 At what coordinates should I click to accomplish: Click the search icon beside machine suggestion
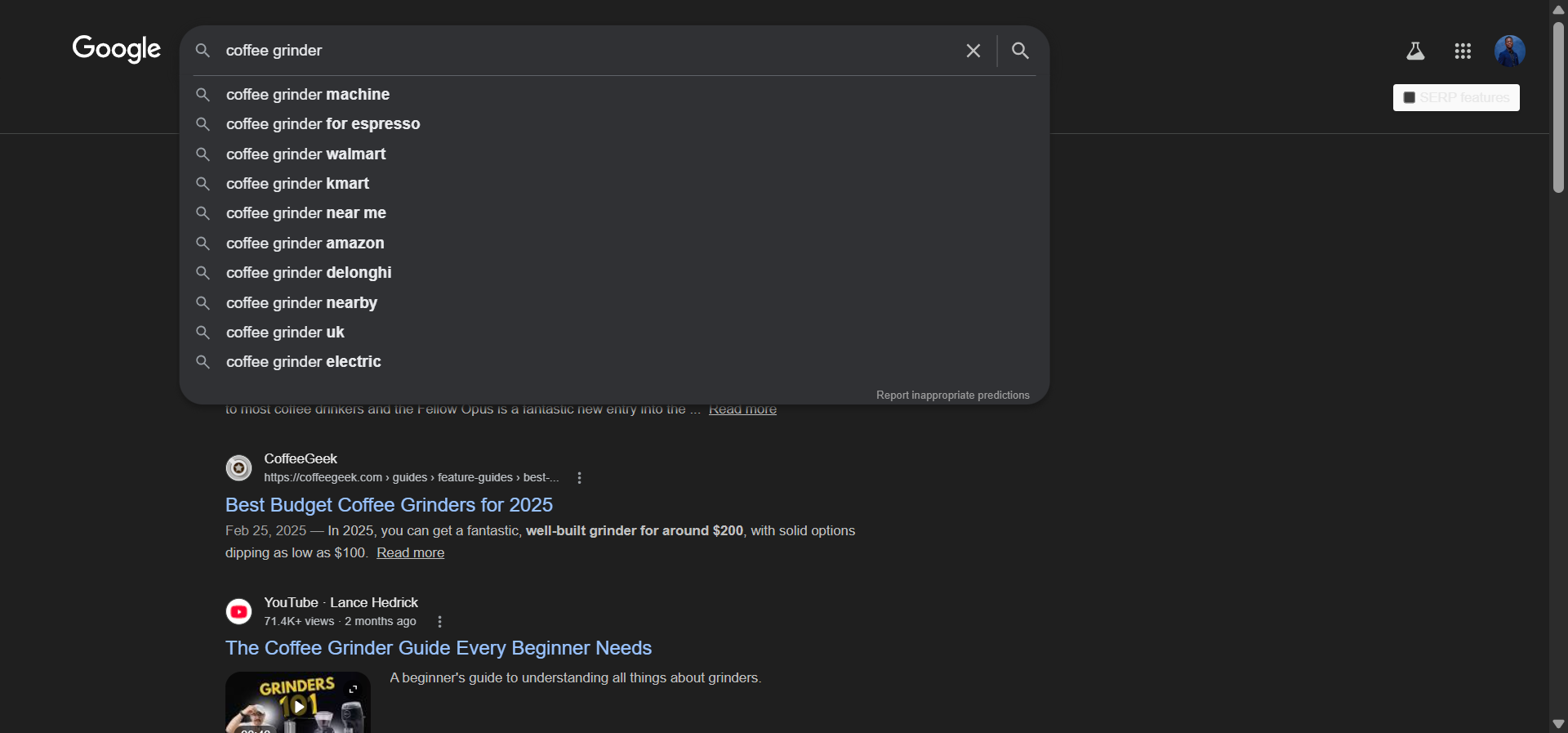[203, 95]
